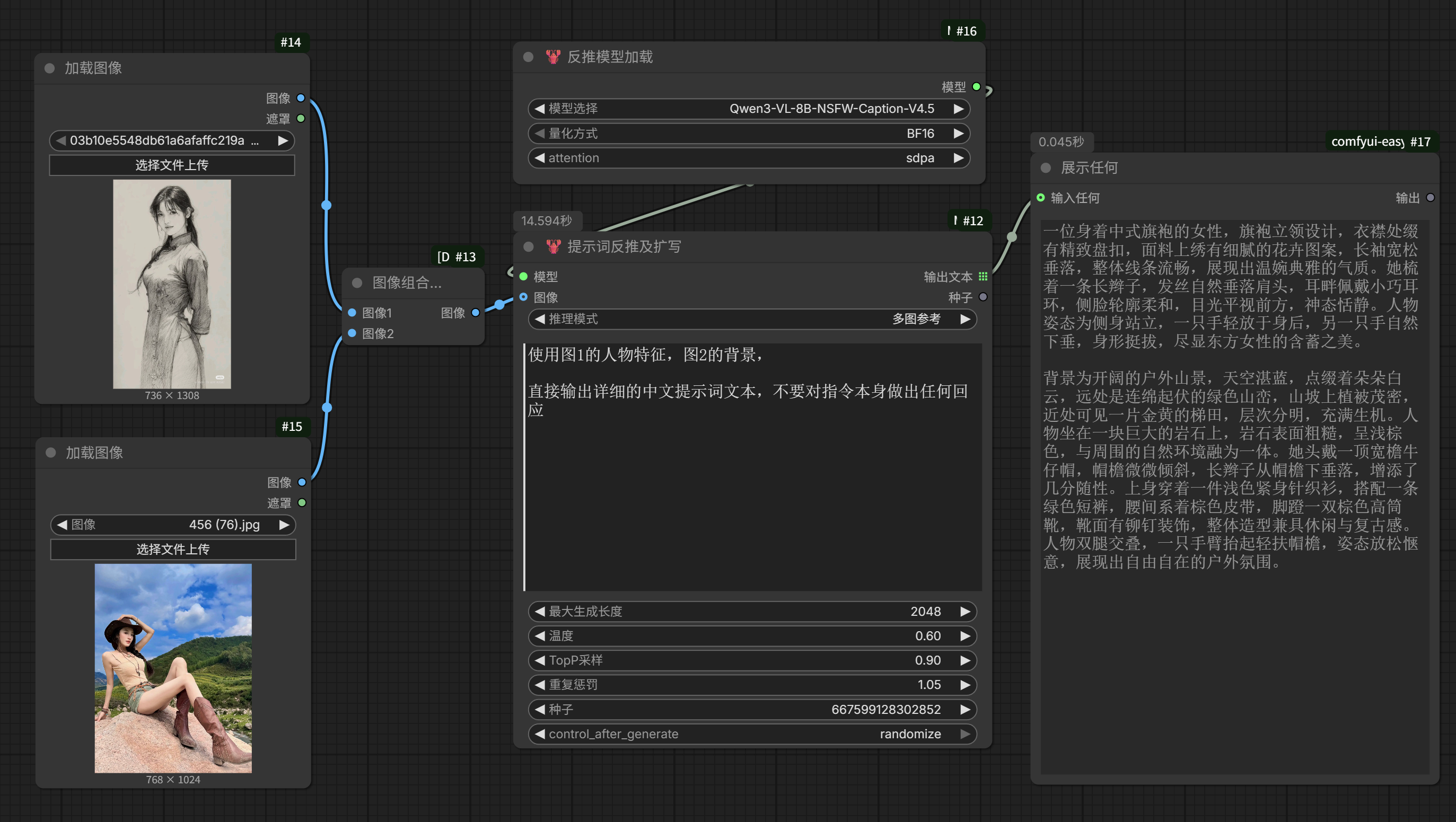The height and width of the screenshot is (822, 1456).
Task: Select next model with 模型选择 right arrow
Action: (x=959, y=109)
